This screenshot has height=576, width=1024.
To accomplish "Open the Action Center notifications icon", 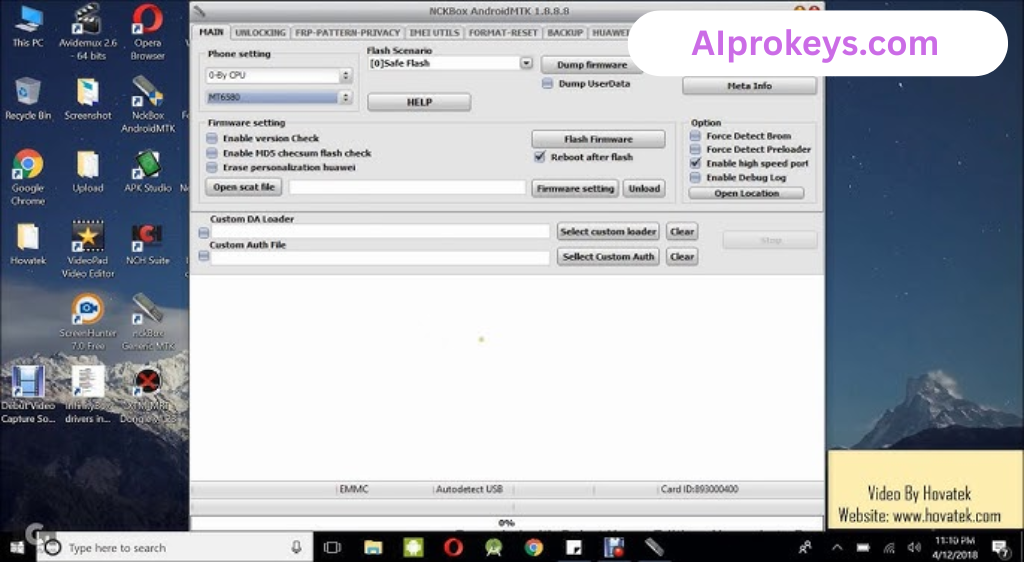I will click(999, 547).
